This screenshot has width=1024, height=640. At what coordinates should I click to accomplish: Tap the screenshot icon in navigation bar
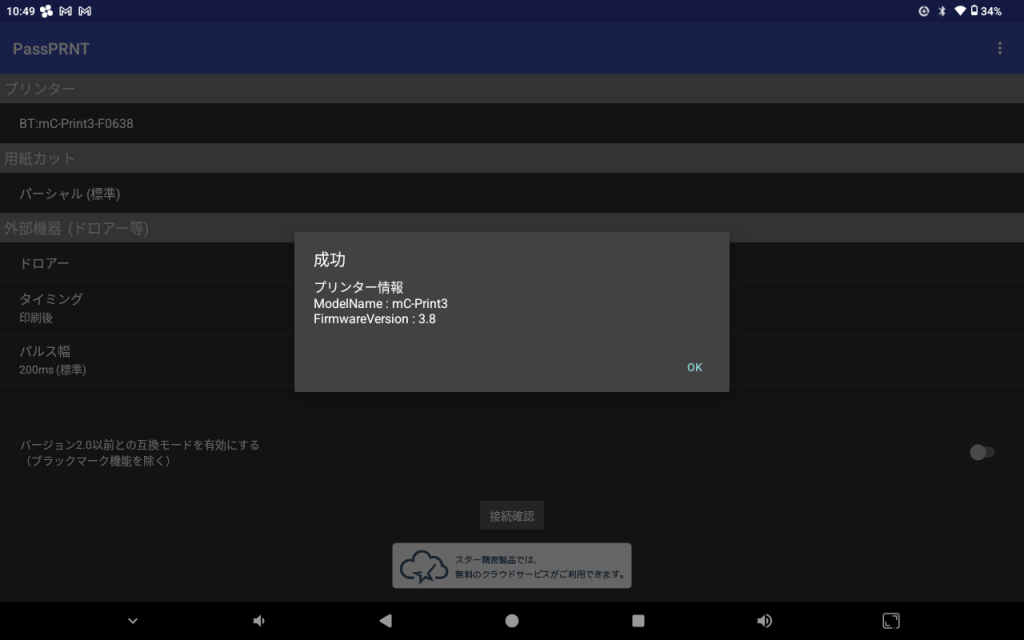891,621
